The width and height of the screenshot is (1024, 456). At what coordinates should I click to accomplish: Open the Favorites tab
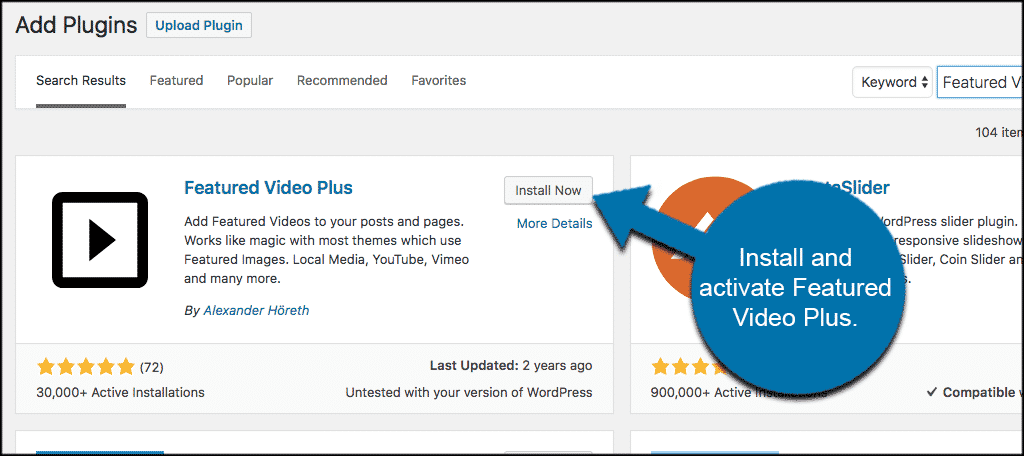[439, 80]
